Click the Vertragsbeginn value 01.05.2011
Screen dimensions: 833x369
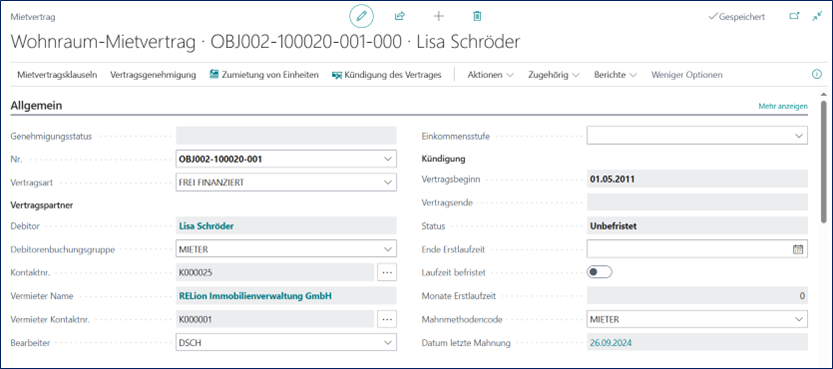(x=612, y=179)
